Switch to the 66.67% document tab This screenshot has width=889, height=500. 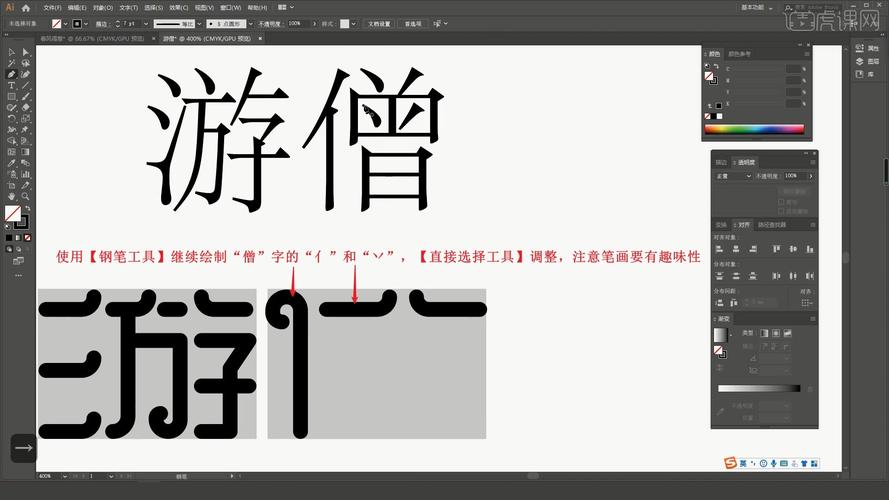(92, 39)
